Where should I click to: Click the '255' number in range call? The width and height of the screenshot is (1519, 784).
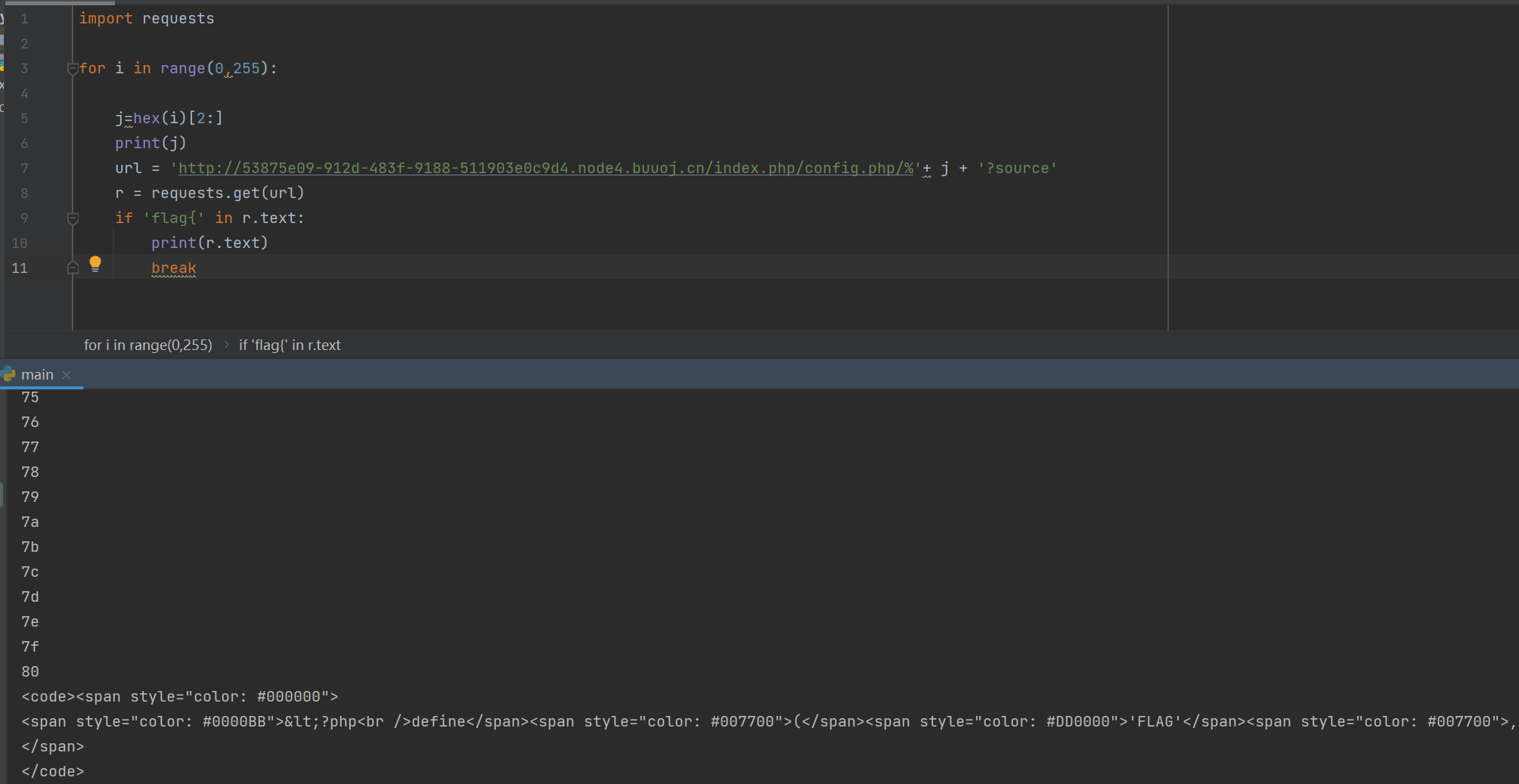click(246, 68)
